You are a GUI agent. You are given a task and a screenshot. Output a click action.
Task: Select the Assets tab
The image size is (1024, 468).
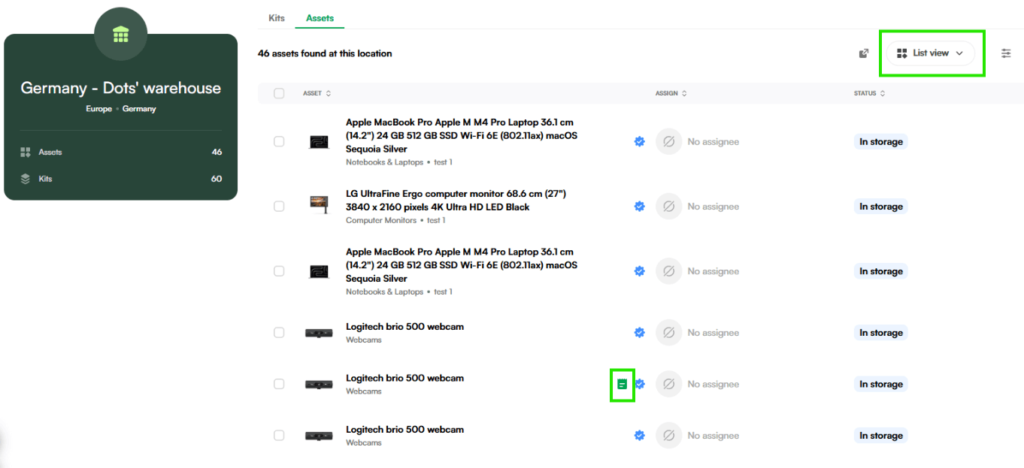(320, 18)
